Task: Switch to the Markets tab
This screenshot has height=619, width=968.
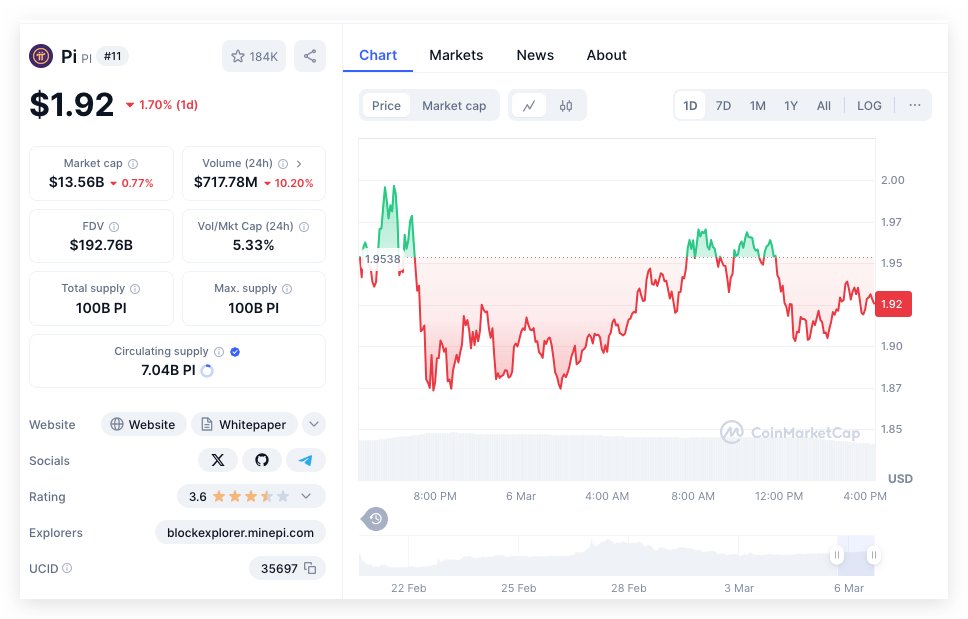Action: click(x=456, y=55)
